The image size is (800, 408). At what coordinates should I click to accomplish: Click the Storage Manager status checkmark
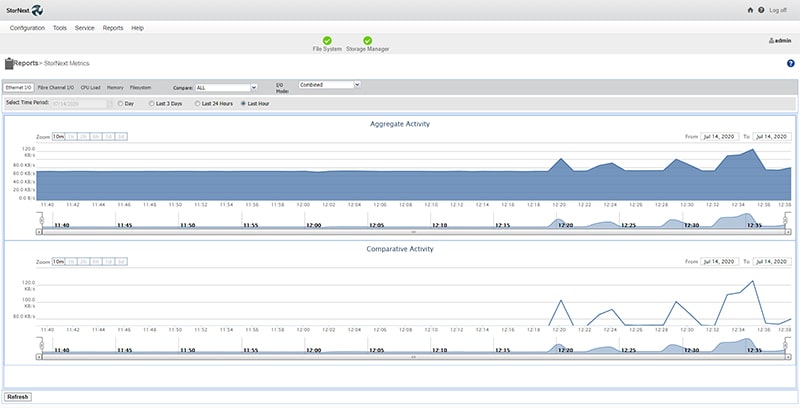pyautogui.click(x=367, y=40)
